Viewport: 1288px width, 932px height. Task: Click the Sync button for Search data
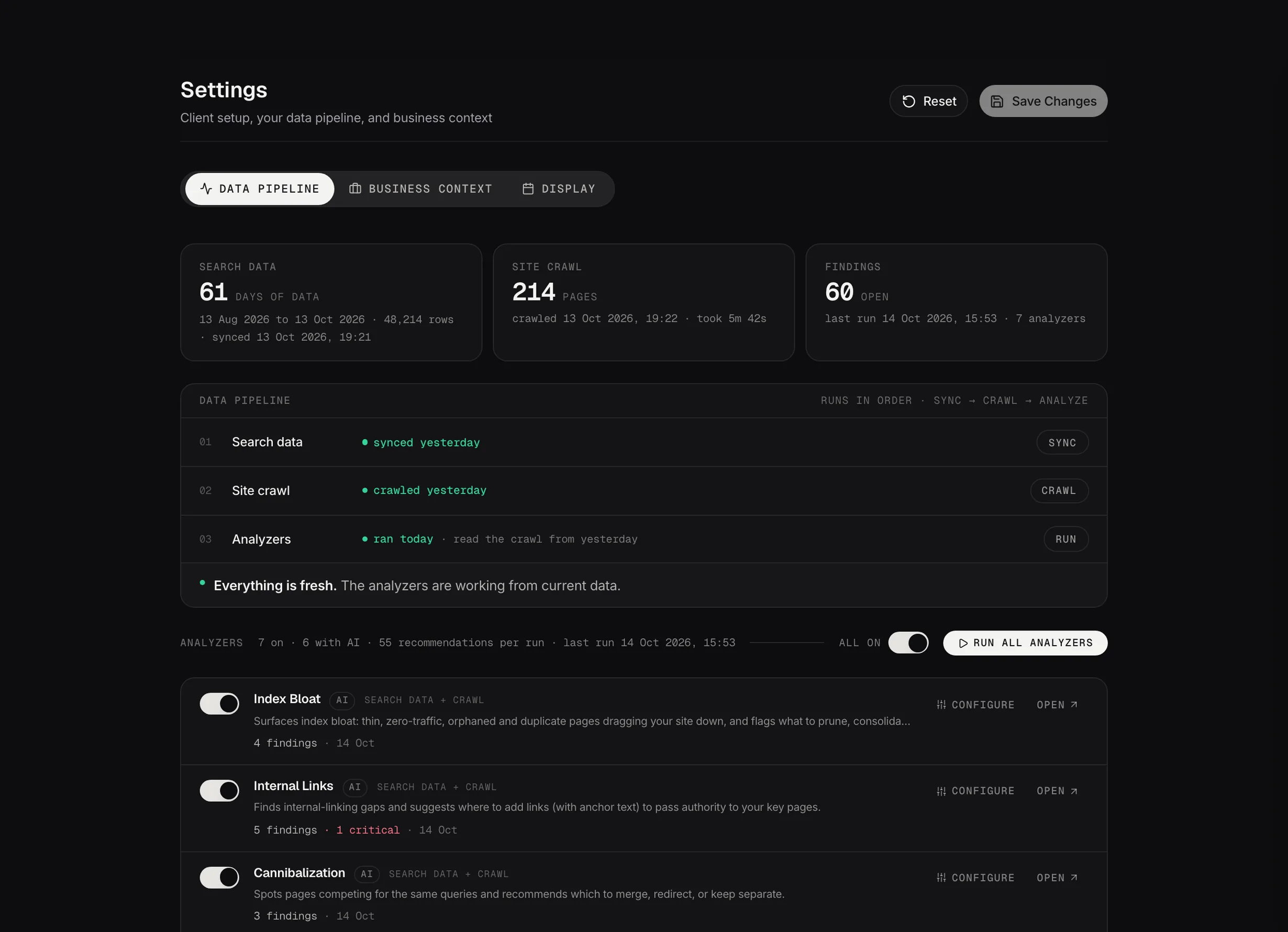[x=1062, y=442]
